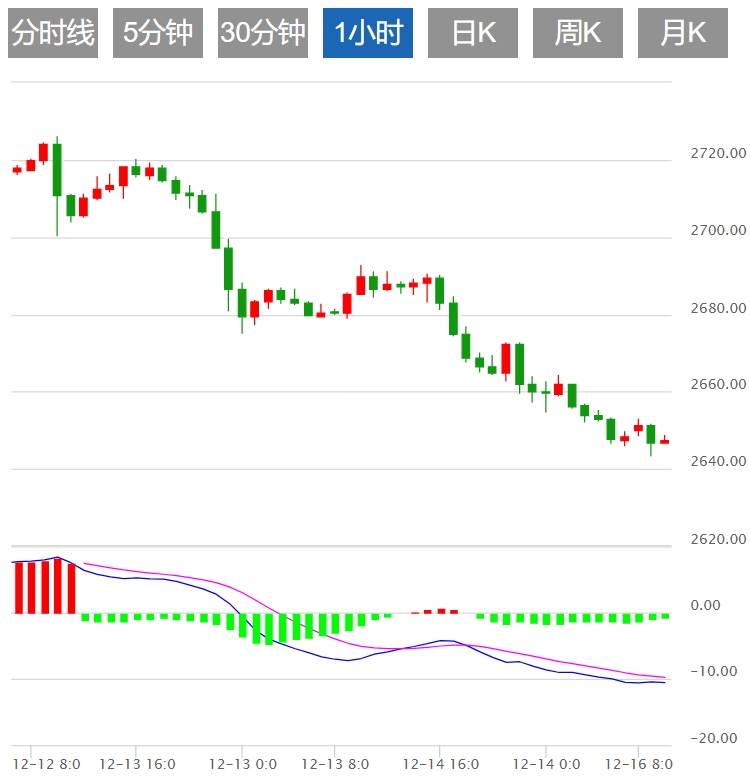The width and height of the screenshot is (750, 777).
Task: Open the 月K monthly chart
Action: click(x=683, y=33)
